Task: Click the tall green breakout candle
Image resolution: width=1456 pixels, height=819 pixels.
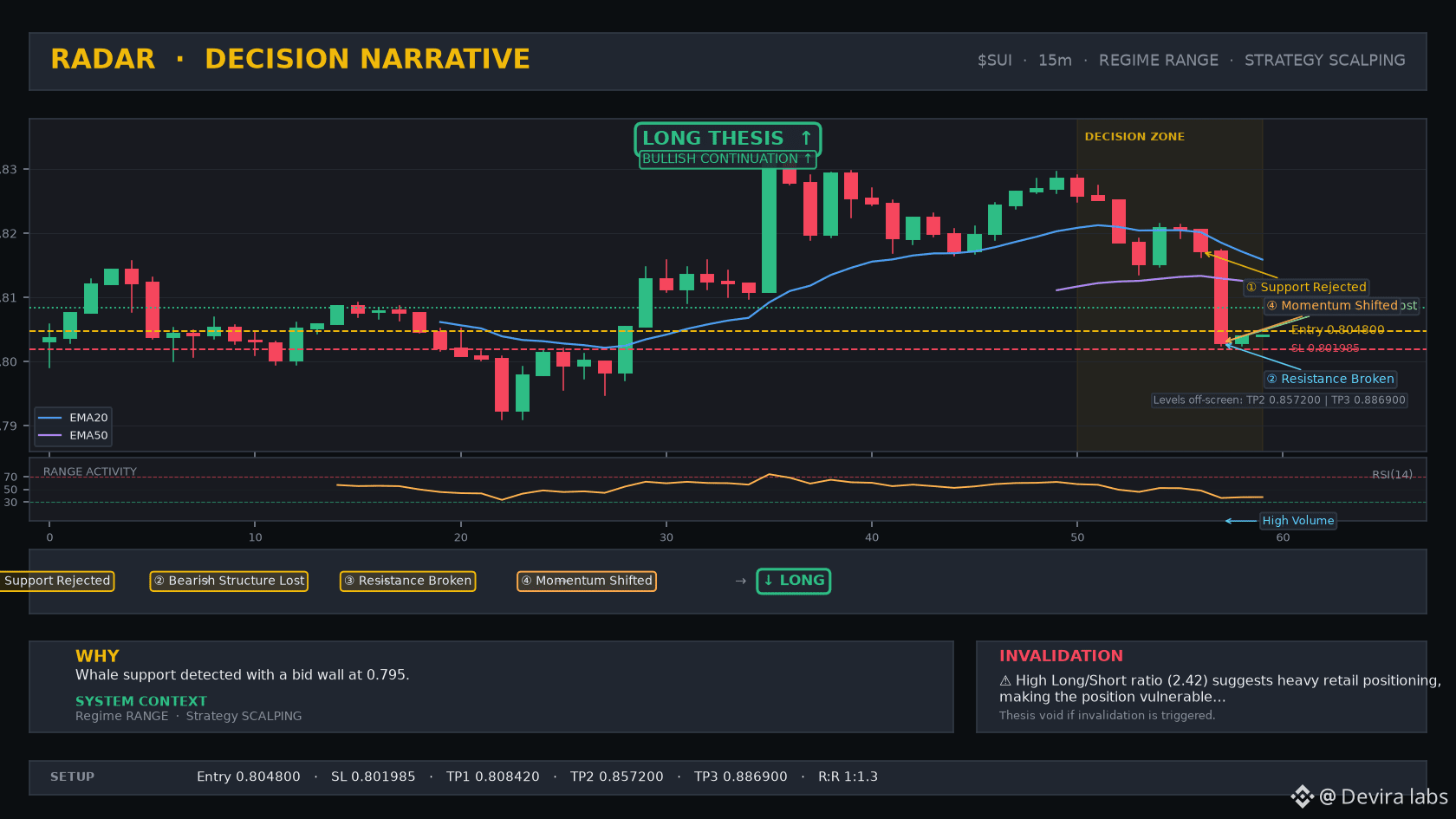Action: pyautogui.click(x=769, y=231)
